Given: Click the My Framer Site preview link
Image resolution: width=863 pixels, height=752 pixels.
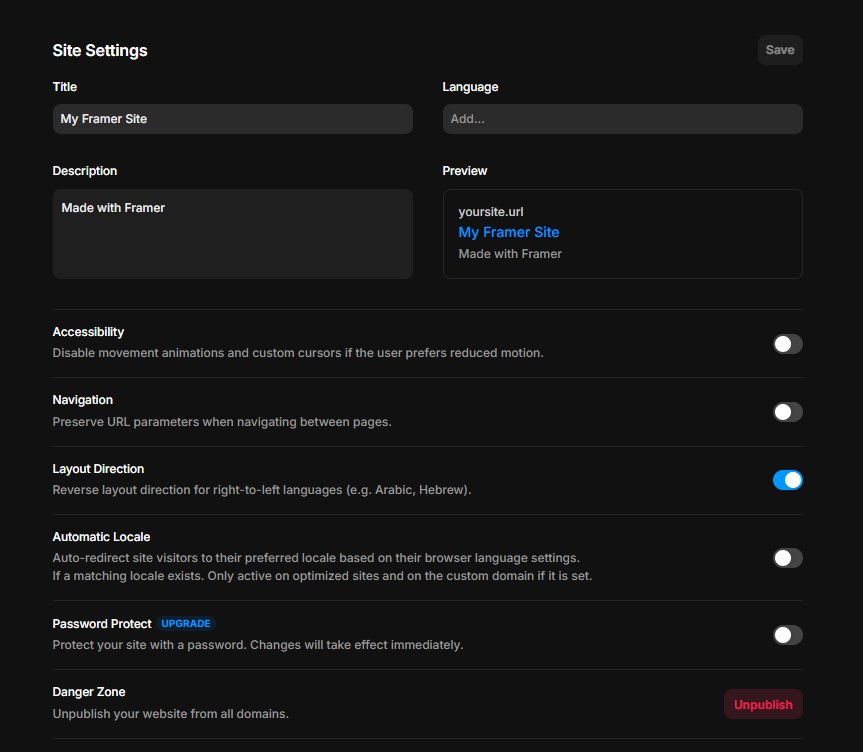Looking at the screenshot, I should [x=509, y=232].
